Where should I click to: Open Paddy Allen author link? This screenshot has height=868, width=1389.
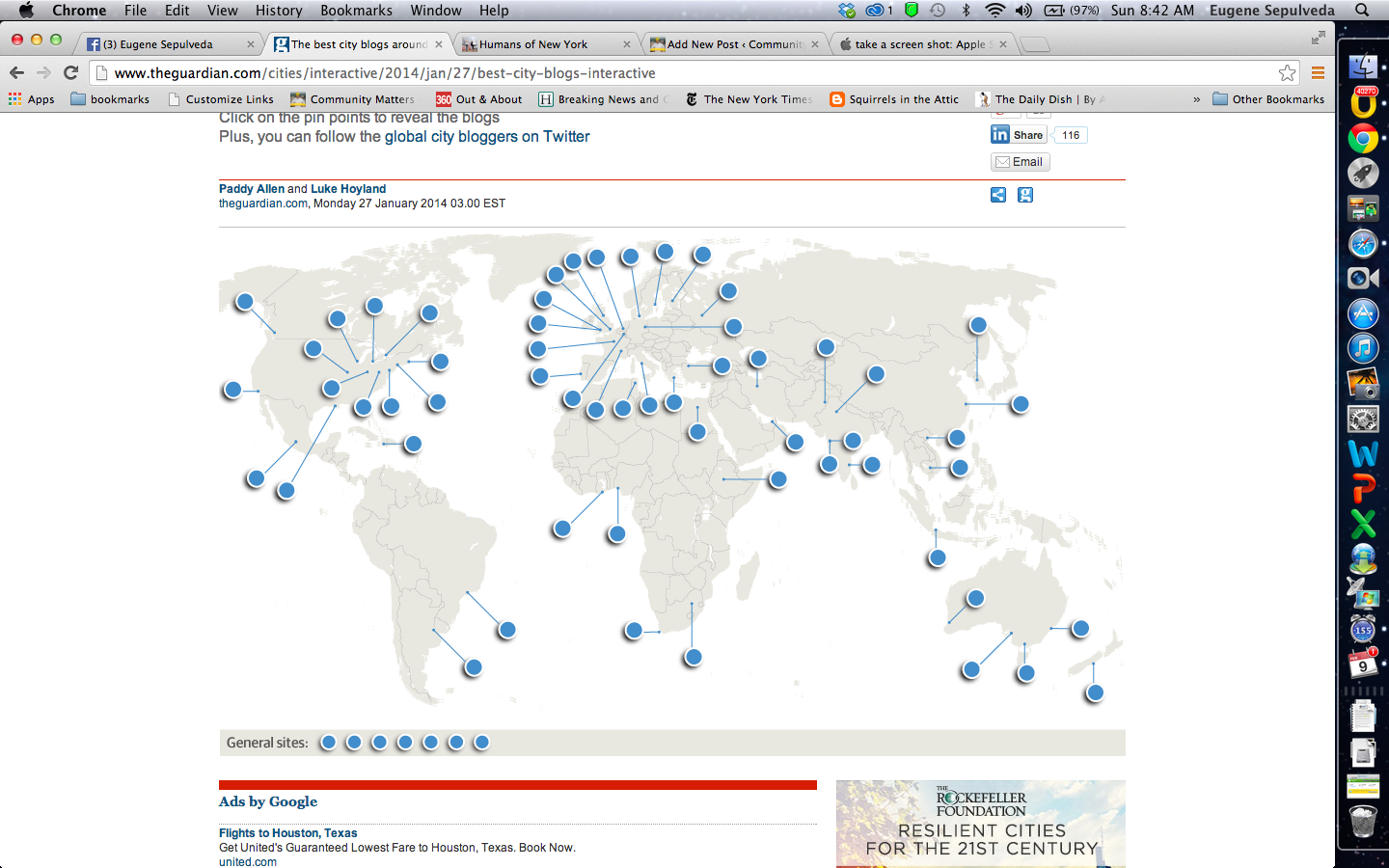click(x=251, y=189)
